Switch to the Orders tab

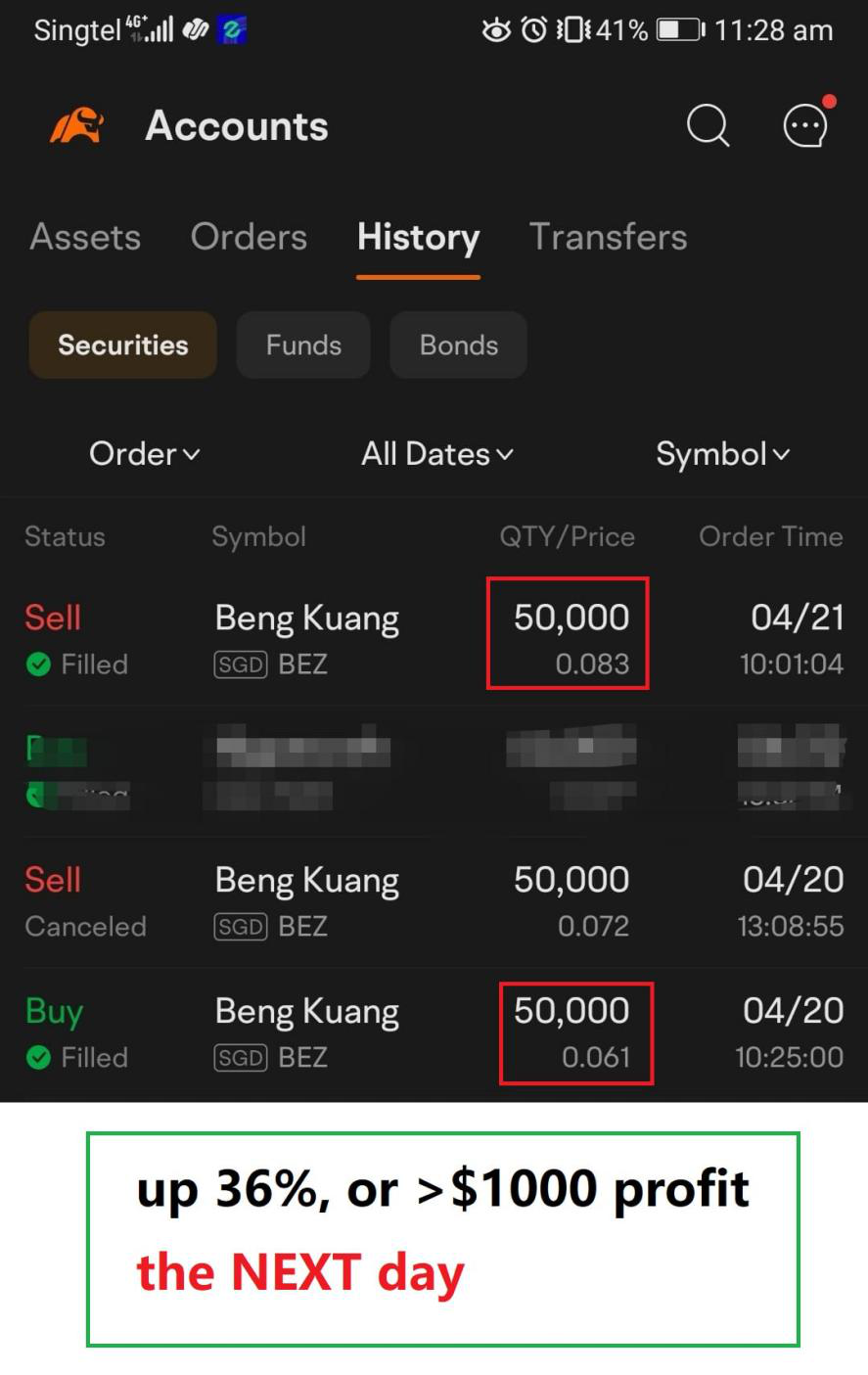[x=249, y=237]
